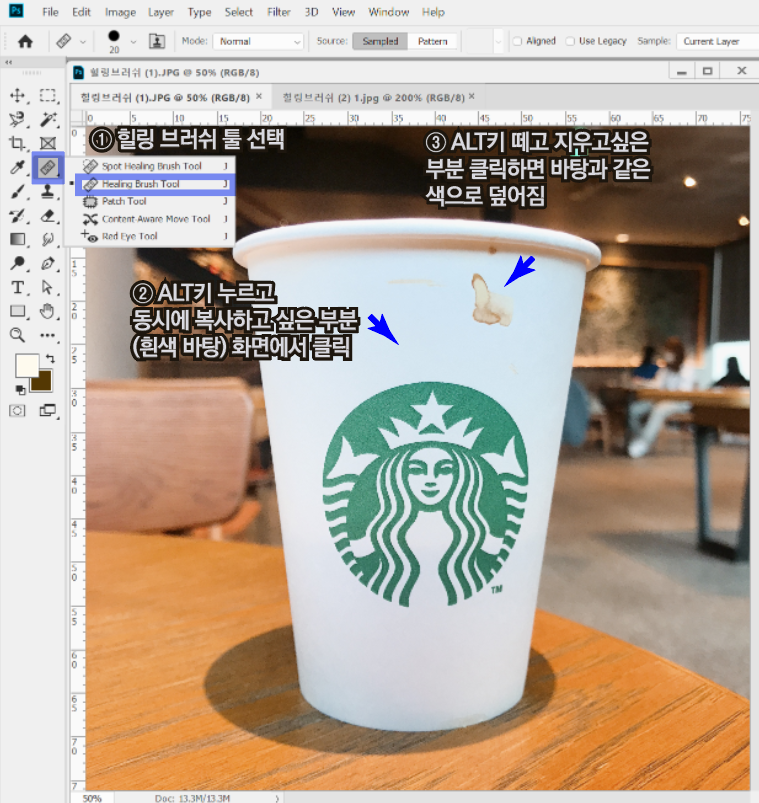759x803 pixels.
Task: Select the Path Selection tool
Action: [48, 287]
